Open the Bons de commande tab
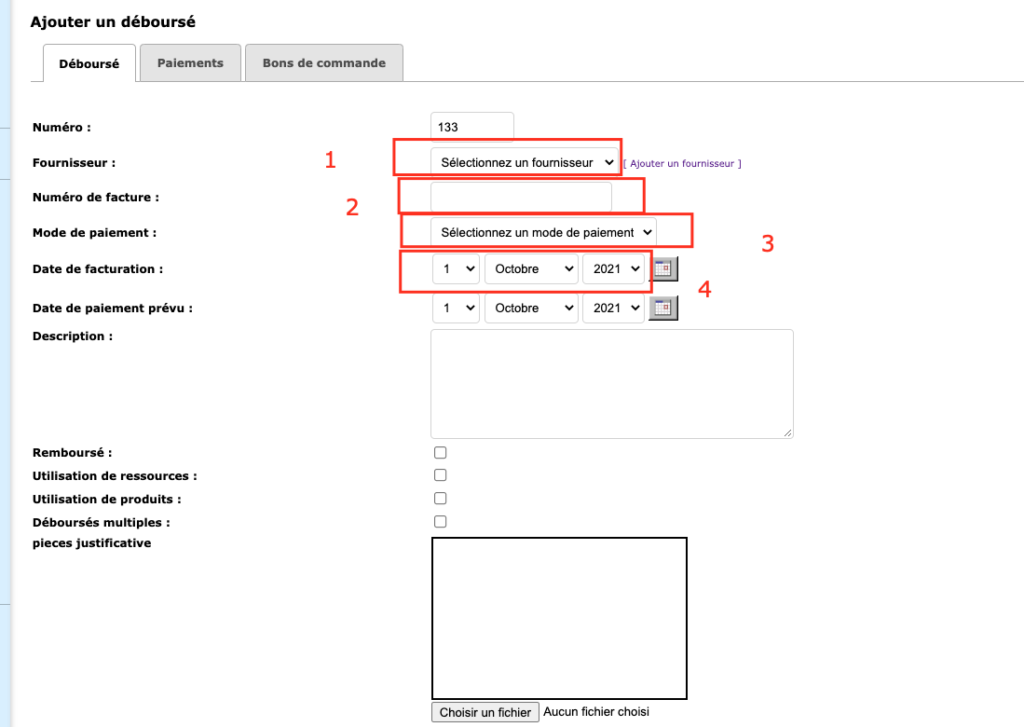Viewport: 1024px width, 727px height. (324, 63)
